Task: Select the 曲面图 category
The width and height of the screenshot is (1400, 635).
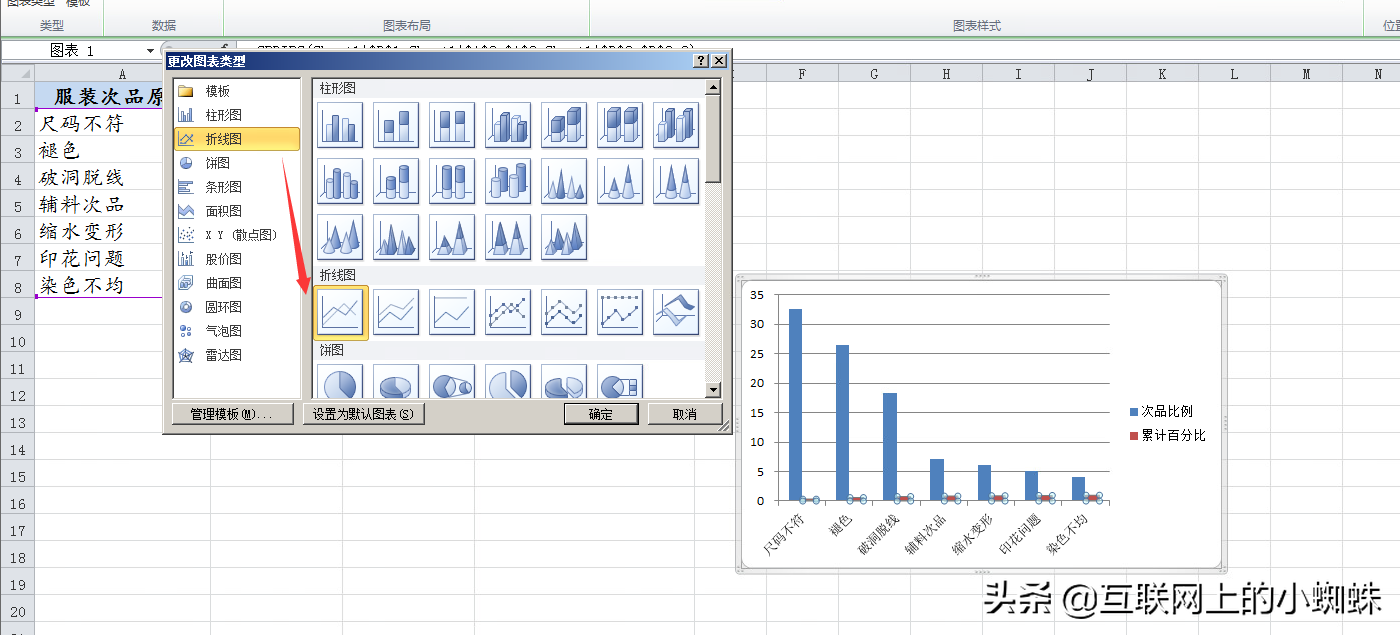Action: click(x=236, y=283)
